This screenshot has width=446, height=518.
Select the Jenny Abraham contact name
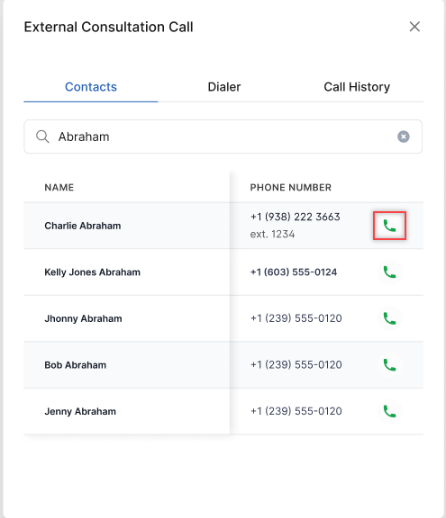(80, 412)
